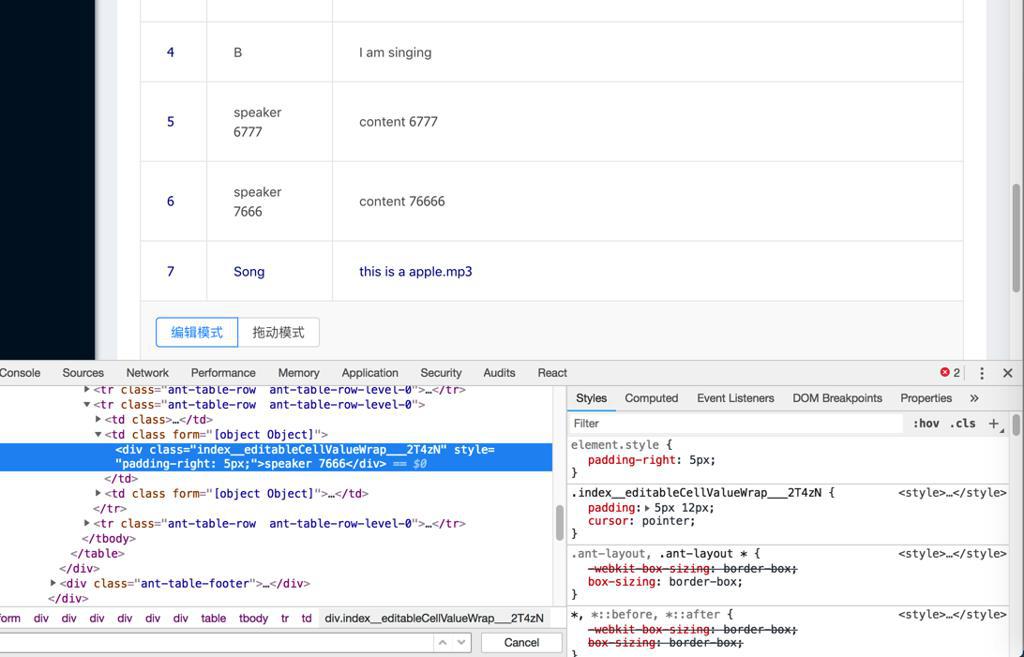Jump to next search result arrow
The width and height of the screenshot is (1024, 657).
pos(461,642)
